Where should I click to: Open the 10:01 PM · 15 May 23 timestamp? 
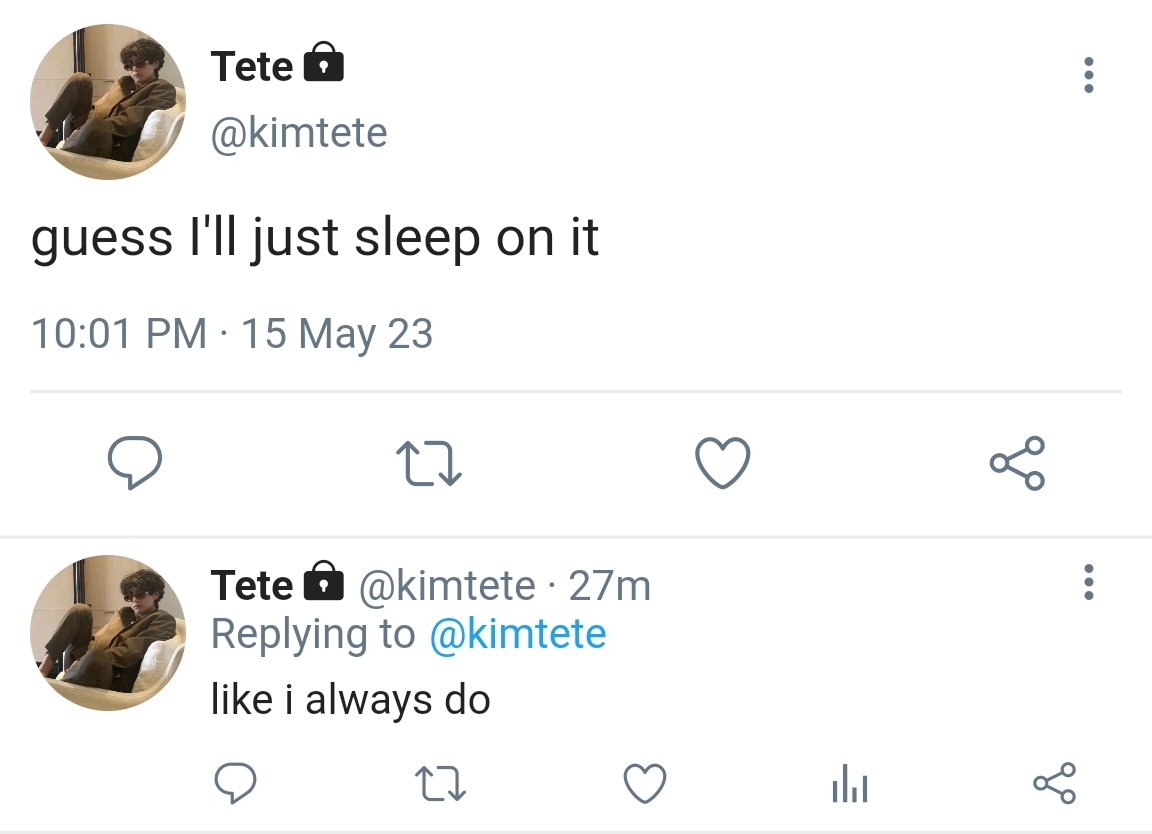point(232,334)
